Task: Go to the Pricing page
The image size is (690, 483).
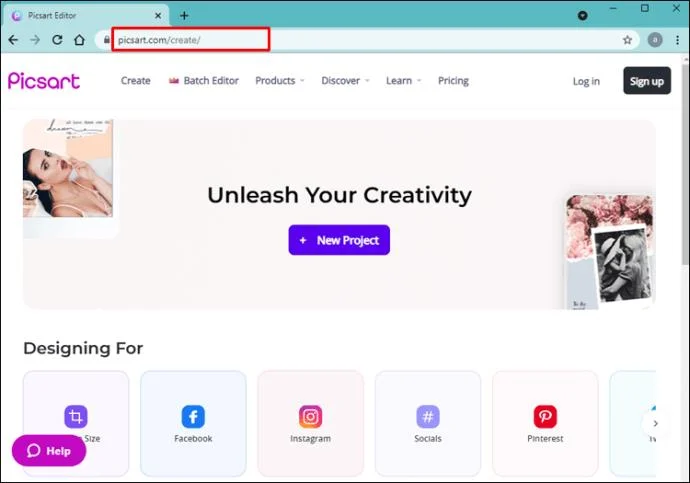Action: point(453,81)
